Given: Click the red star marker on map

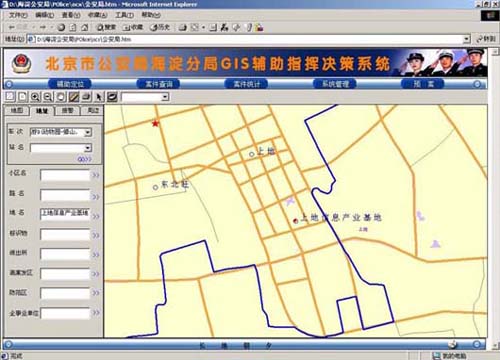Looking at the screenshot, I should (x=155, y=124).
